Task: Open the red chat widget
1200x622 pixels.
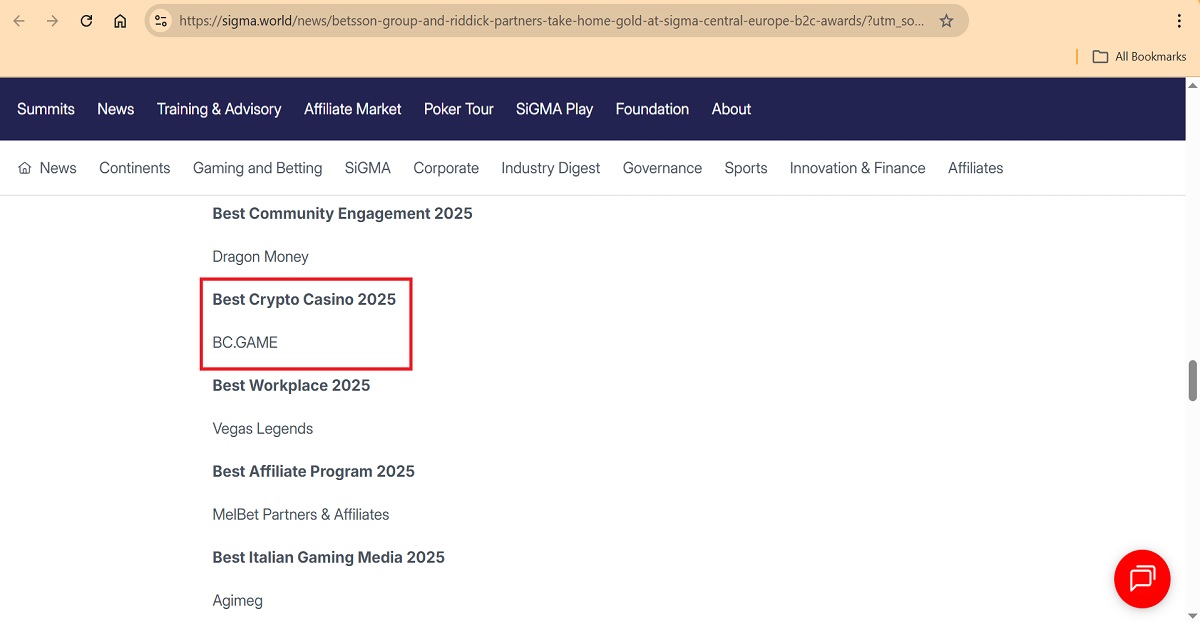Action: pos(1141,579)
